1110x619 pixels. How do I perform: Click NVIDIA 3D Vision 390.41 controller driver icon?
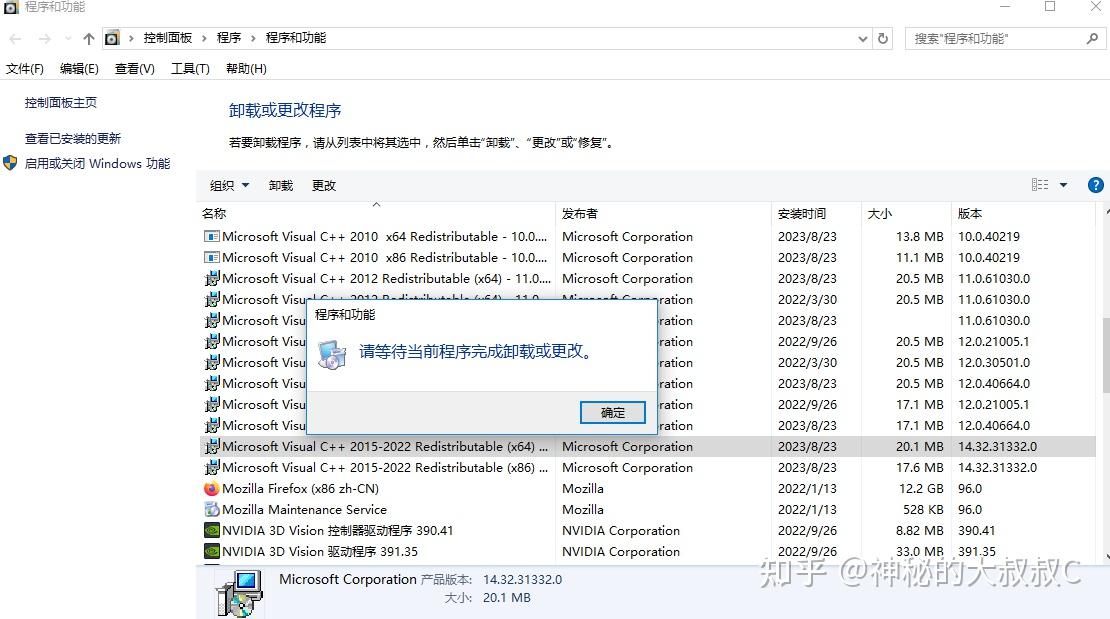click(211, 530)
